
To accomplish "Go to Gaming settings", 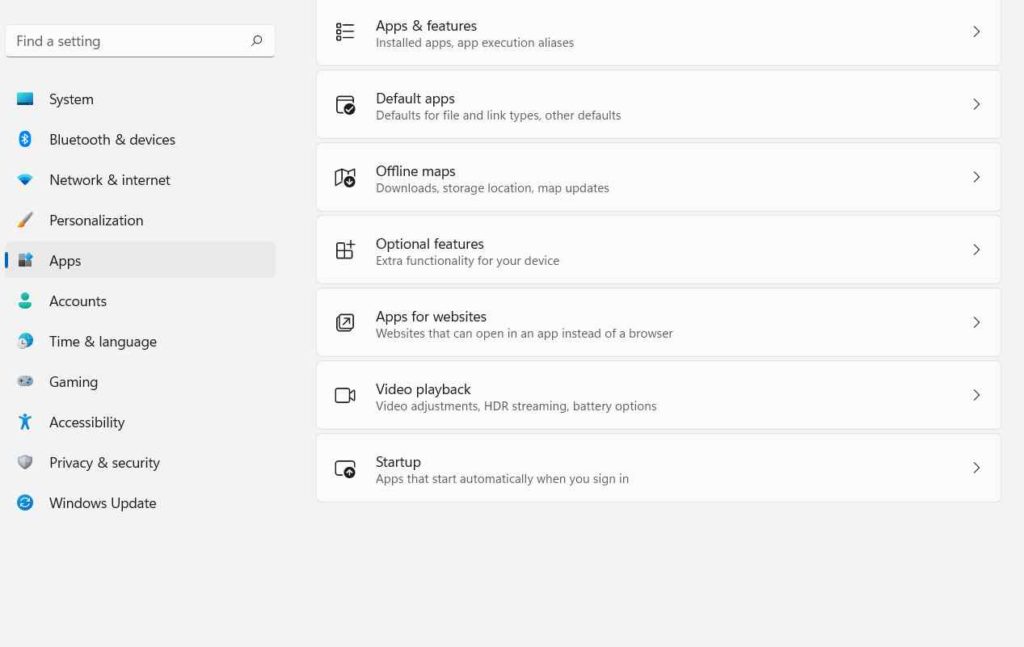I will (x=140, y=381).
